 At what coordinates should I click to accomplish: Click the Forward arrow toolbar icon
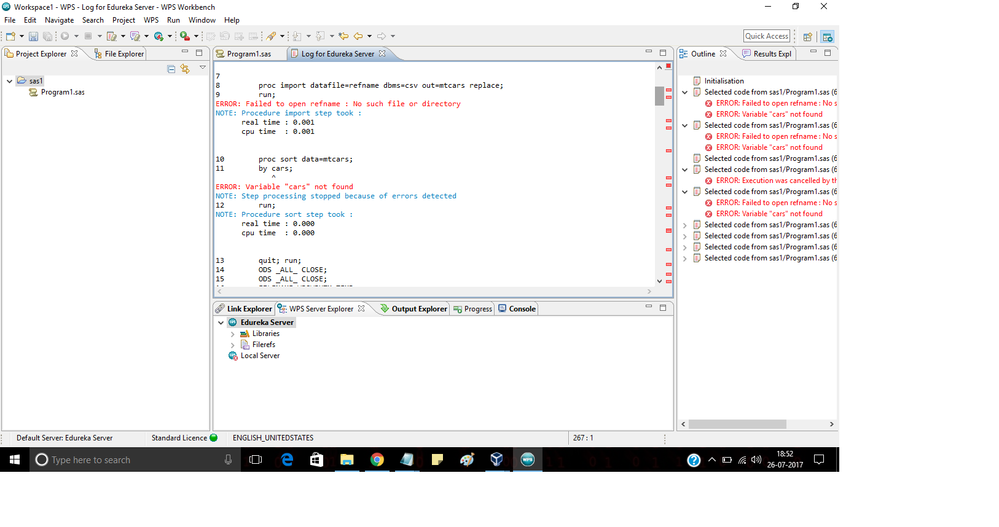tap(381, 36)
